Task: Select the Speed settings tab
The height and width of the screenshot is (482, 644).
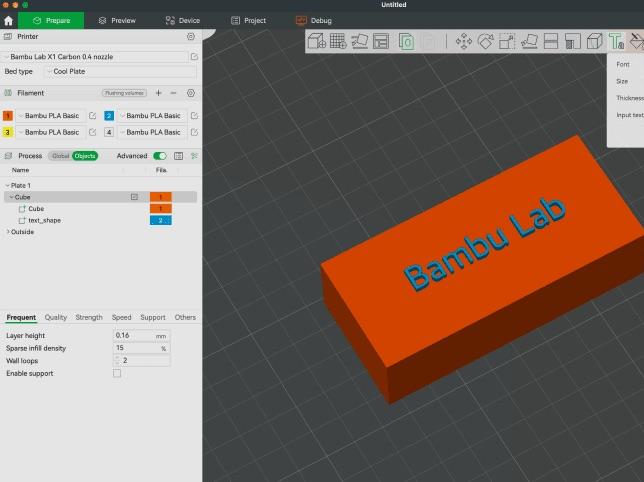Action: tap(122, 317)
